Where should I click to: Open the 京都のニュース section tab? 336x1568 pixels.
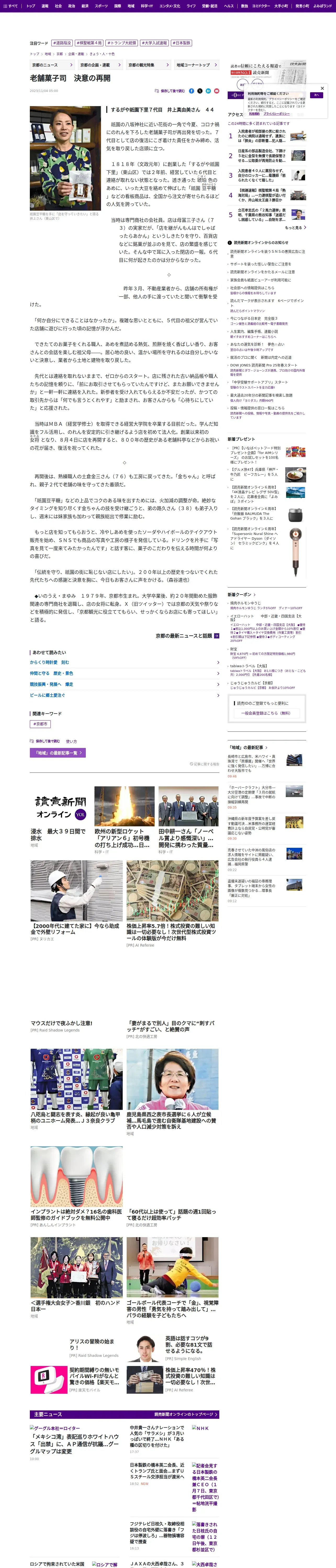click(52, 65)
